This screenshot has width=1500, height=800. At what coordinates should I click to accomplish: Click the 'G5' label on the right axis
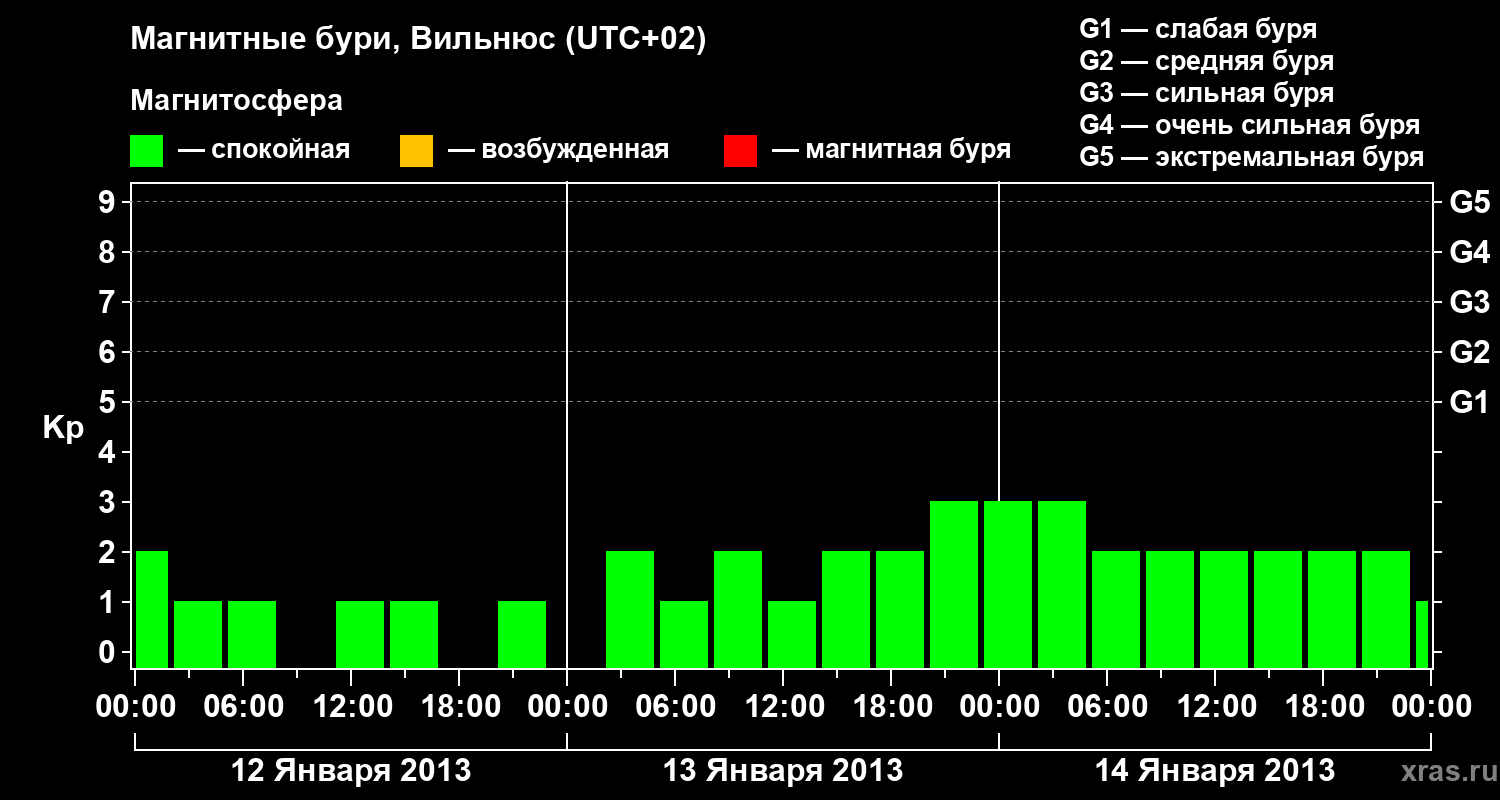(1469, 202)
